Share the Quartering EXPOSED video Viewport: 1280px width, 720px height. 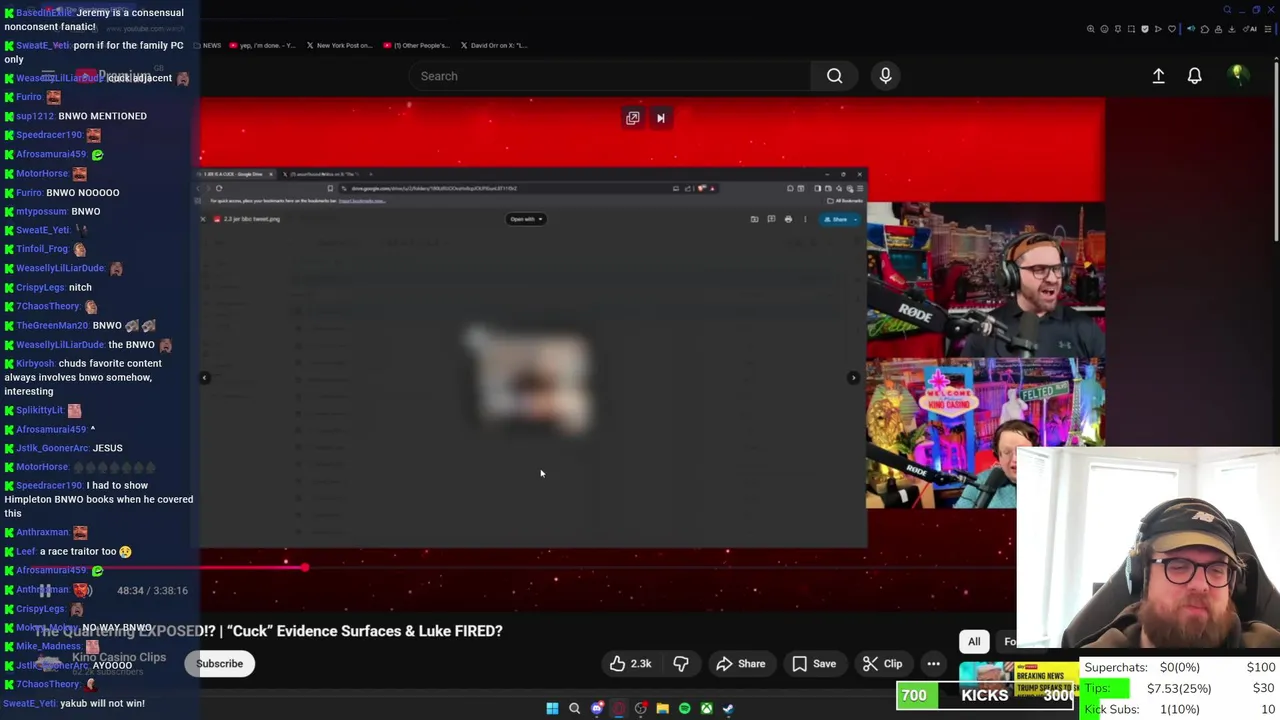click(x=740, y=664)
